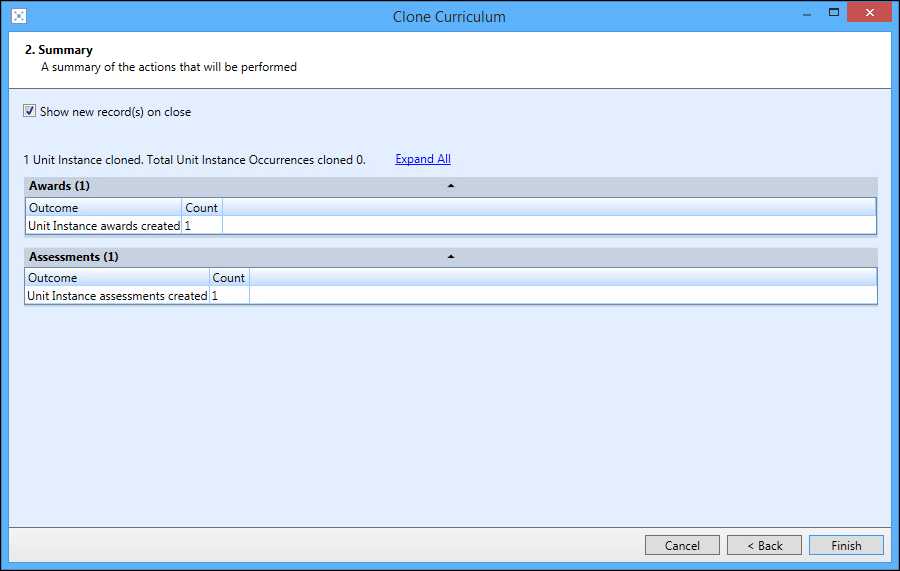Close the Clone Curriculum window

tap(870, 13)
